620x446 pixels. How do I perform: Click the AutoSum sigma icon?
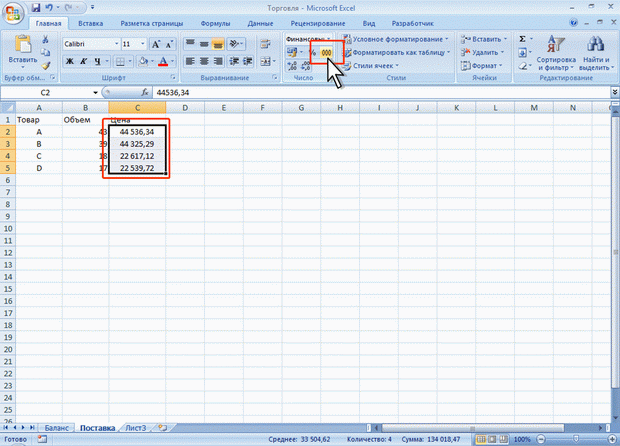point(522,39)
